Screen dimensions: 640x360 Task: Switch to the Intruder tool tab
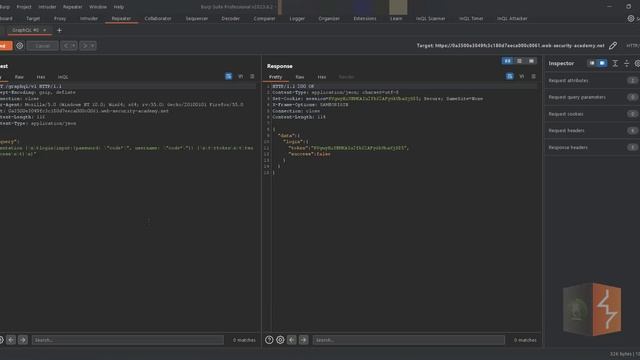[89, 18]
